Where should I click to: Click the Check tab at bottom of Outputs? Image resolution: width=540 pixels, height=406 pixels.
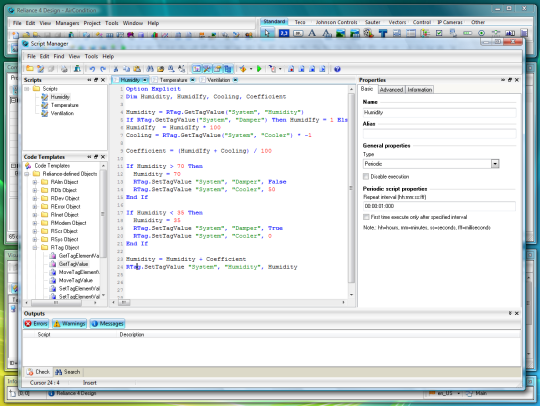(39, 372)
